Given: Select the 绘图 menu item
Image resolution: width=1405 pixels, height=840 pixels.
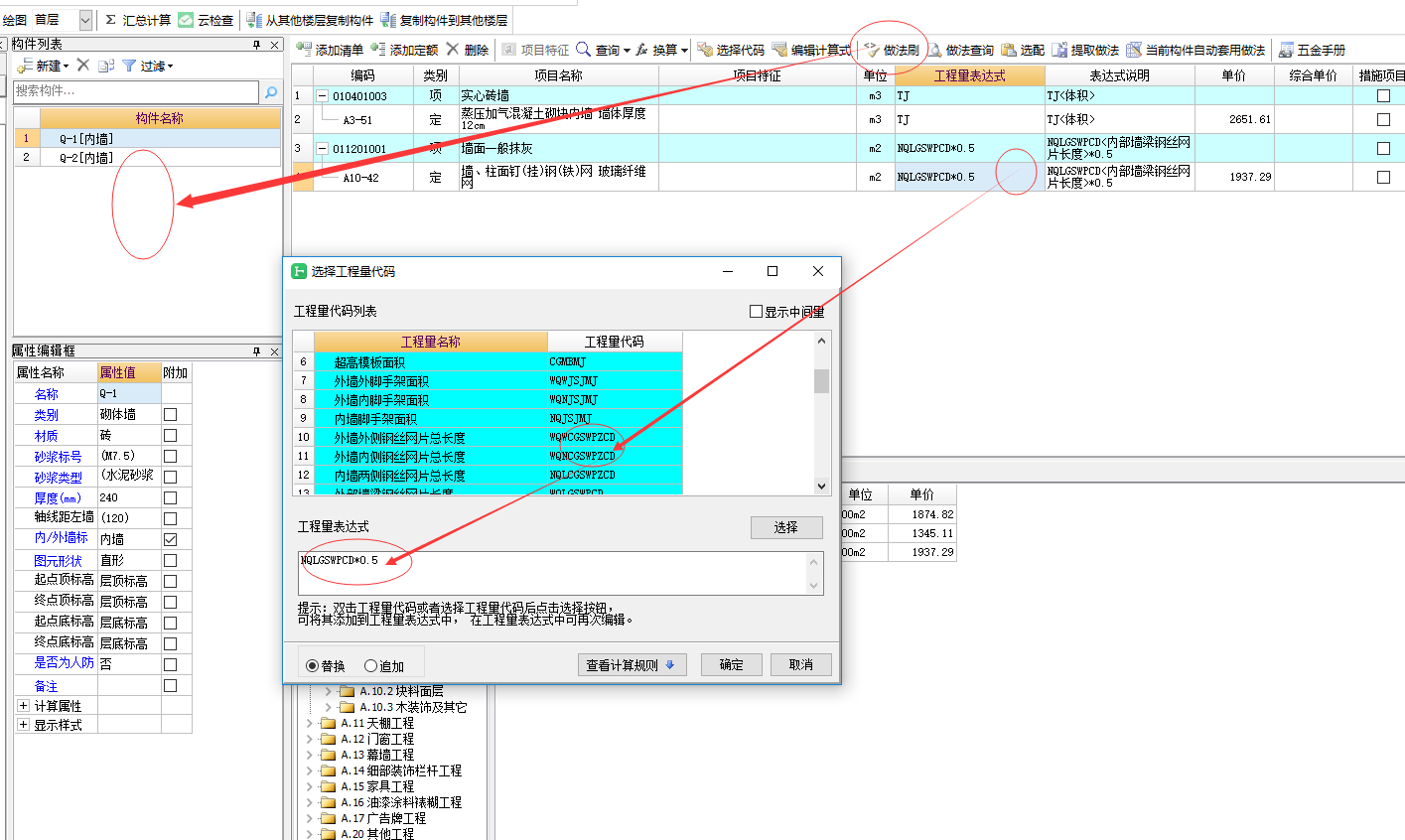Looking at the screenshot, I should point(15,20).
